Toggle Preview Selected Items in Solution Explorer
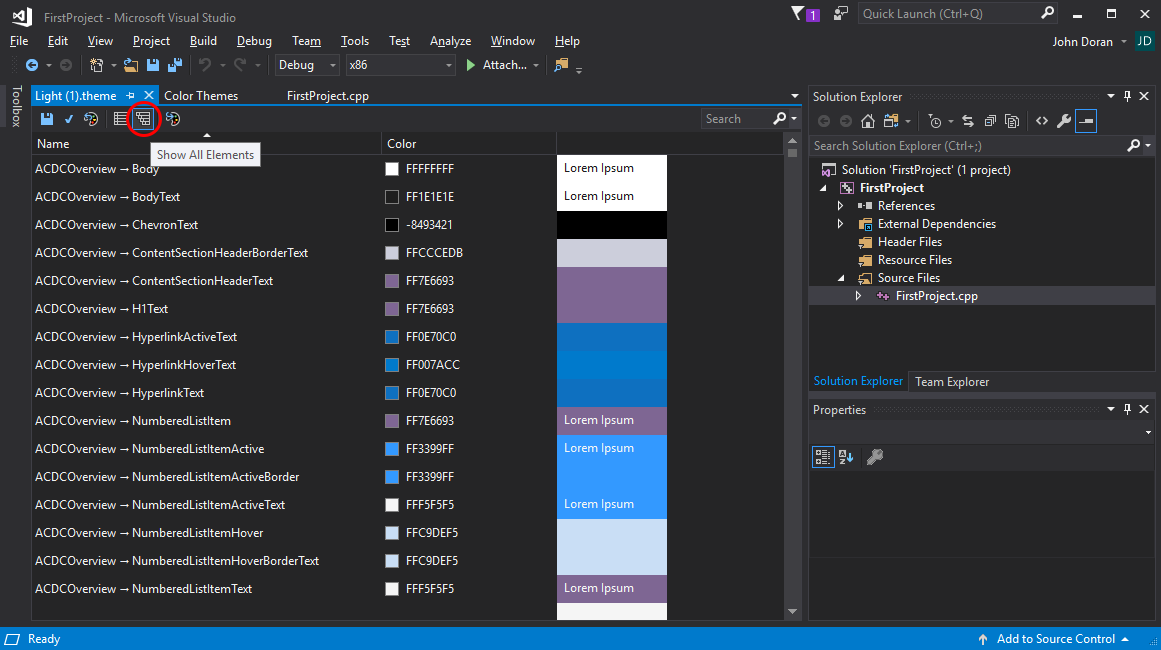This screenshot has width=1161, height=650. tap(1086, 121)
